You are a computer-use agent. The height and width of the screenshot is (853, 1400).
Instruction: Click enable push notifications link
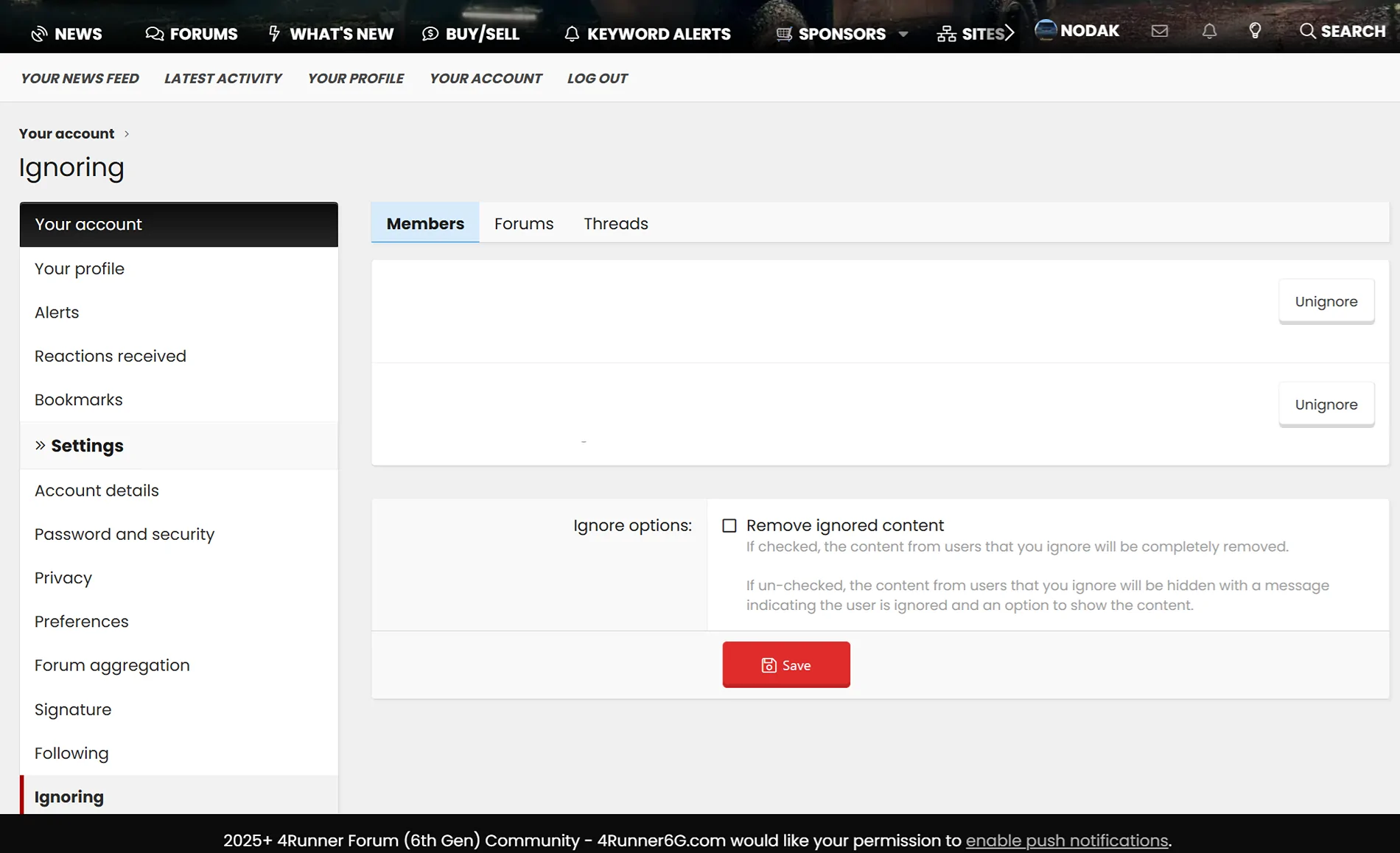1066,840
